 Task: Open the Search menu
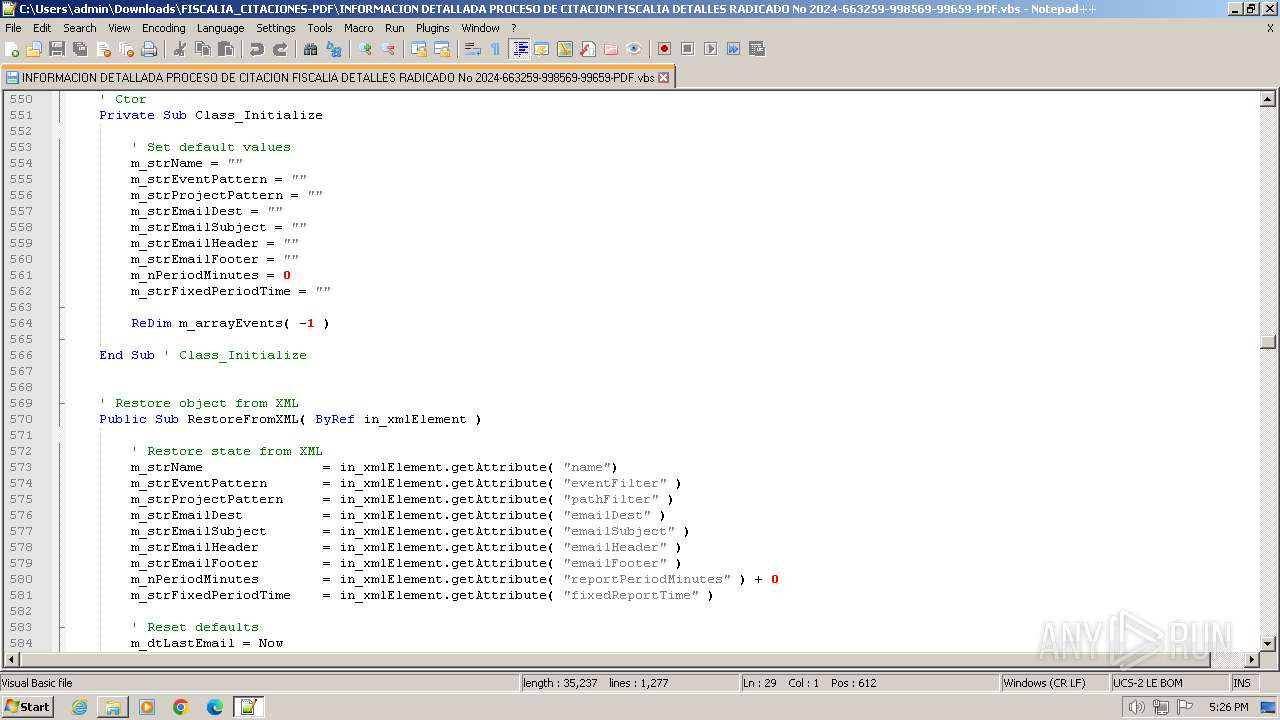[x=80, y=28]
